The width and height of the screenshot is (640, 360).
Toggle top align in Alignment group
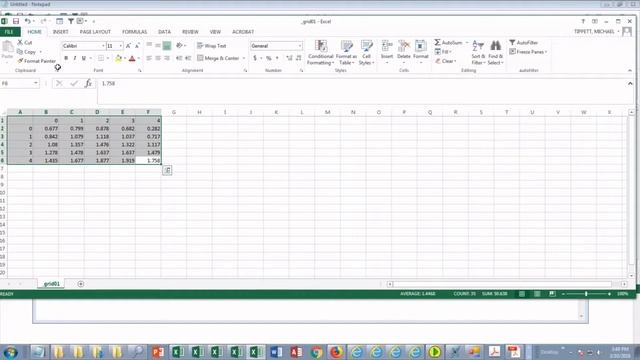149,46
